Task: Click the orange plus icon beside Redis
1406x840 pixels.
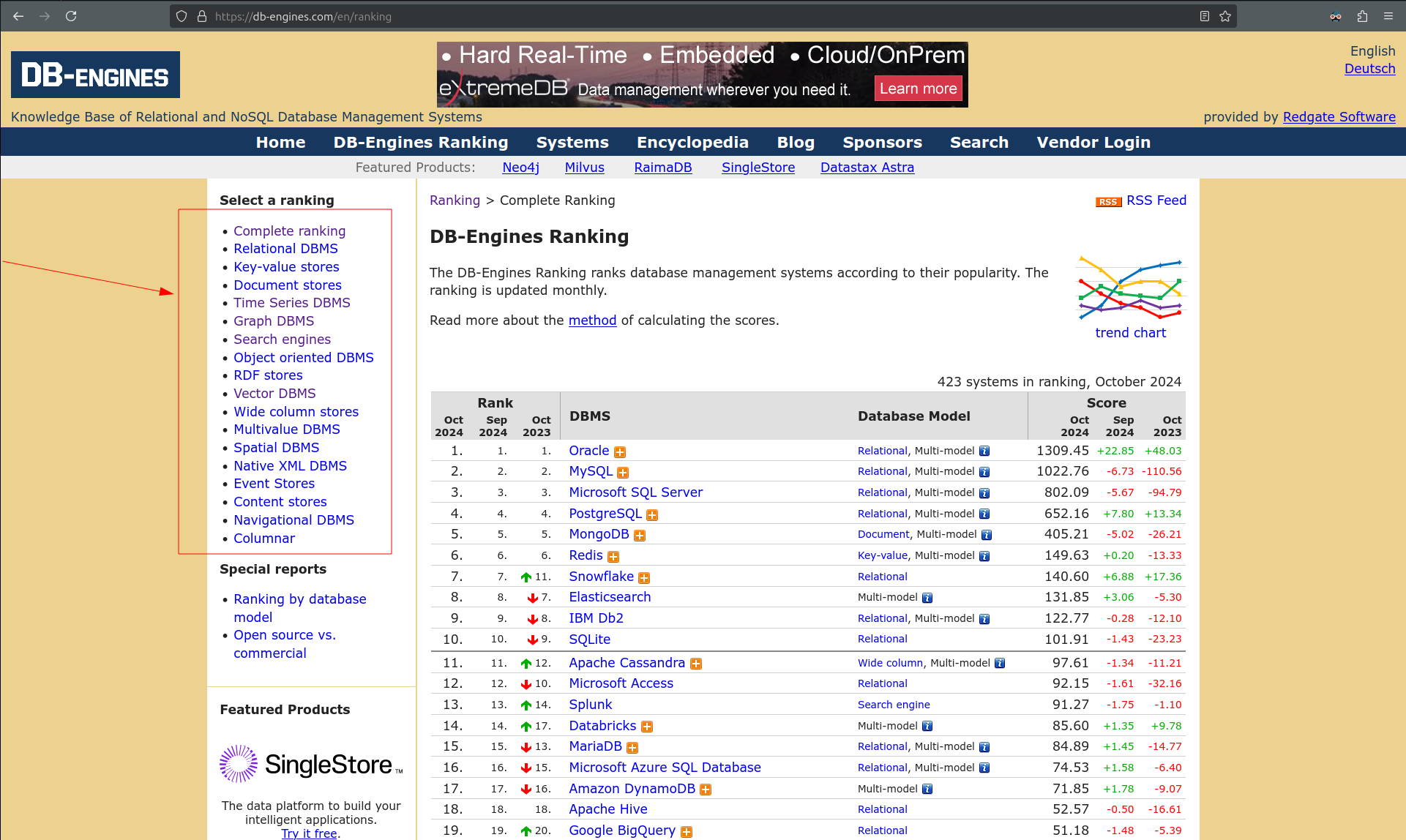Action: 613,557
